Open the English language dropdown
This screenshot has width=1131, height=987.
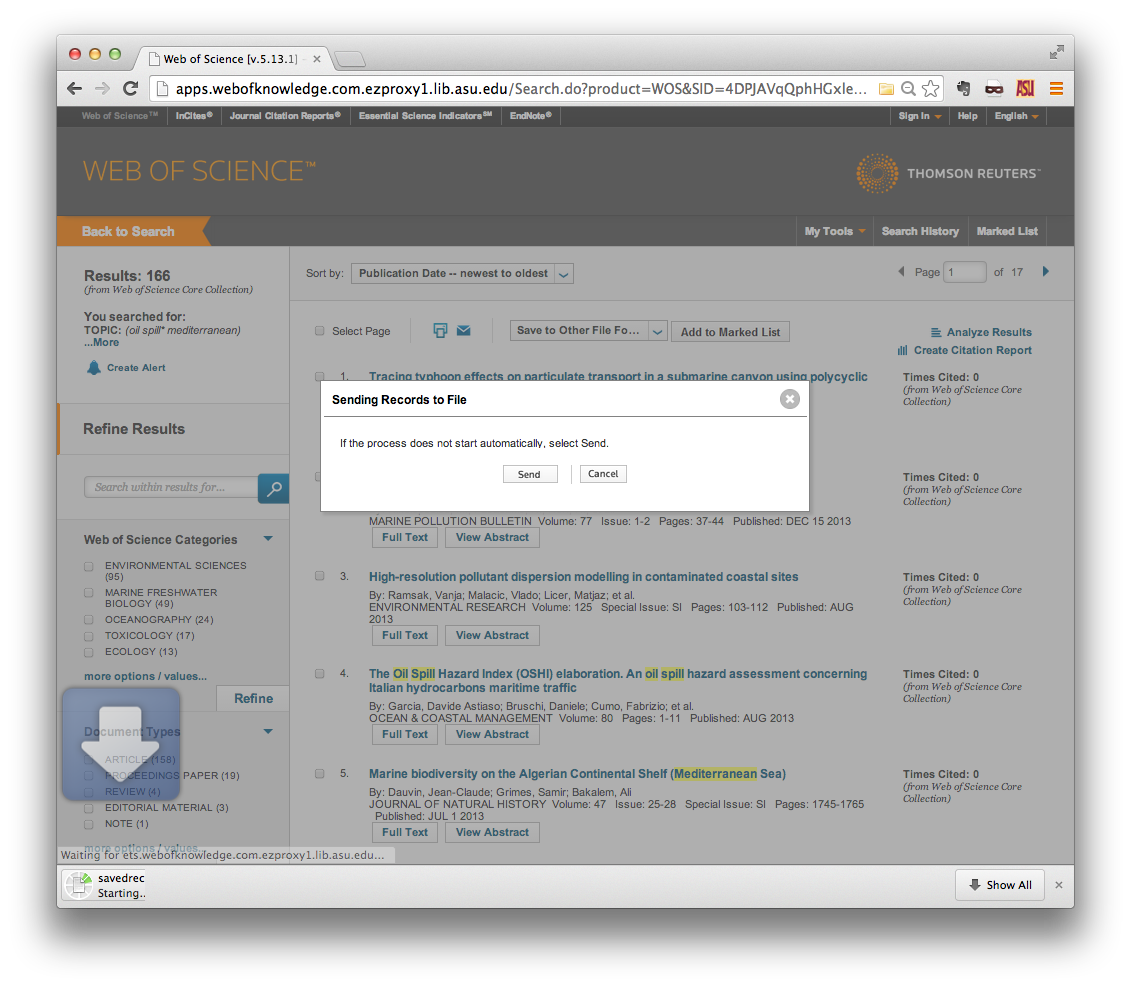click(x=1016, y=116)
